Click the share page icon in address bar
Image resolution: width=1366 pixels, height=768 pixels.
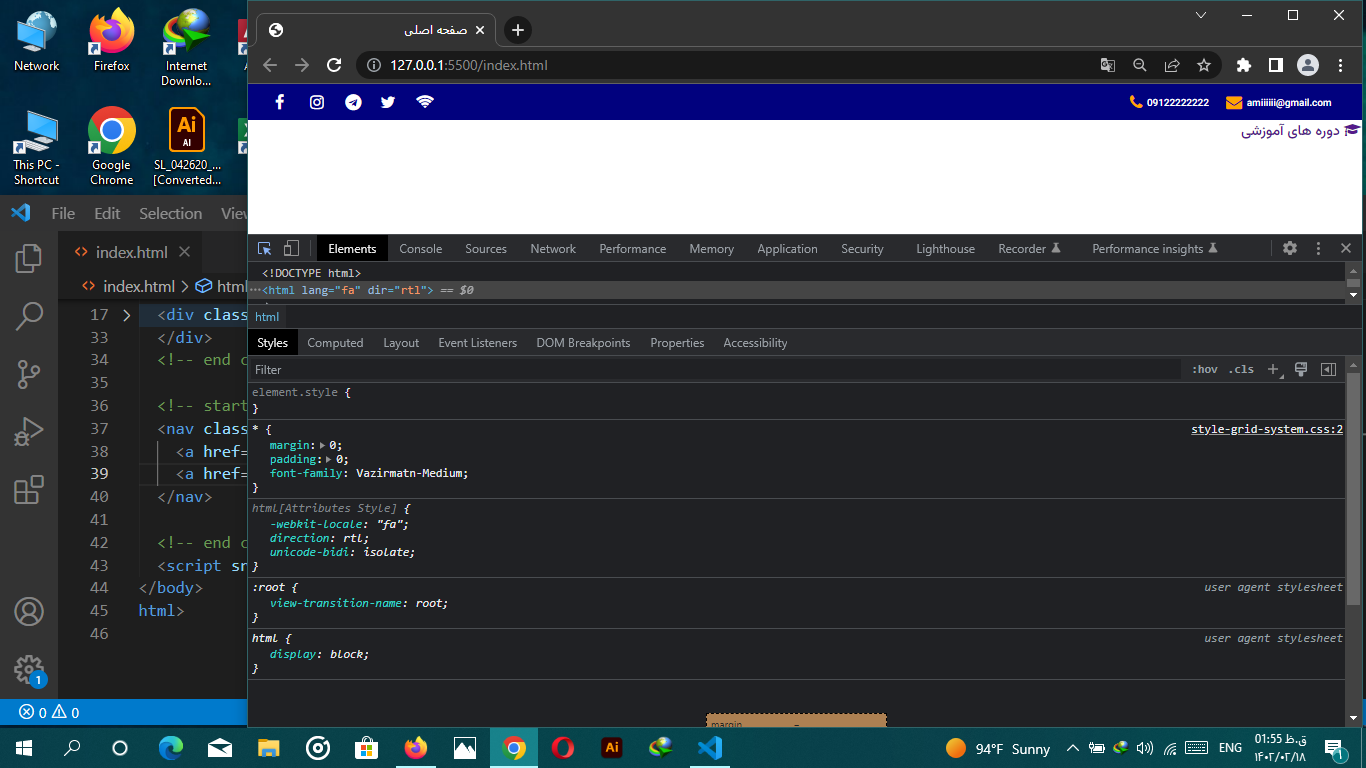(x=1172, y=65)
